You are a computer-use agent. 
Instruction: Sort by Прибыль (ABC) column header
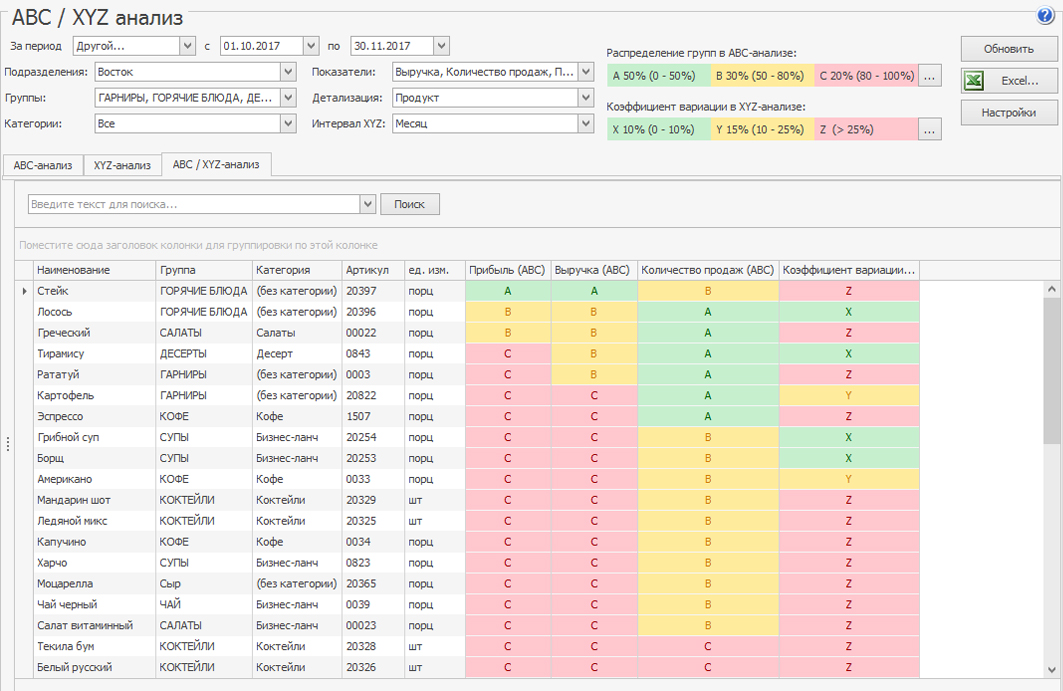point(507,270)
